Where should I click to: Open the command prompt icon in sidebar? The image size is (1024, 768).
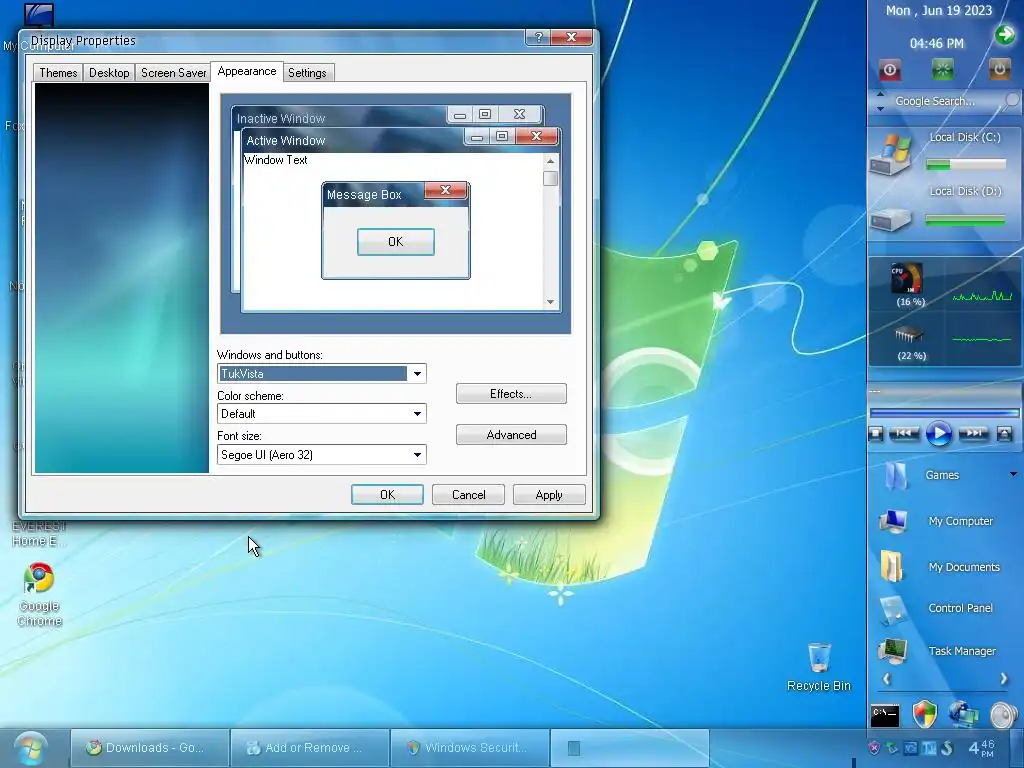coord(884,715)
